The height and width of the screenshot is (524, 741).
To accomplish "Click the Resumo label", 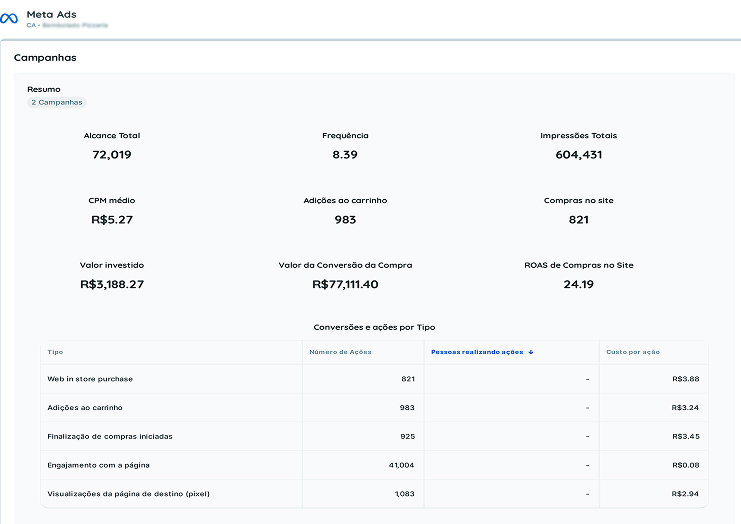I will coord(44,89).
